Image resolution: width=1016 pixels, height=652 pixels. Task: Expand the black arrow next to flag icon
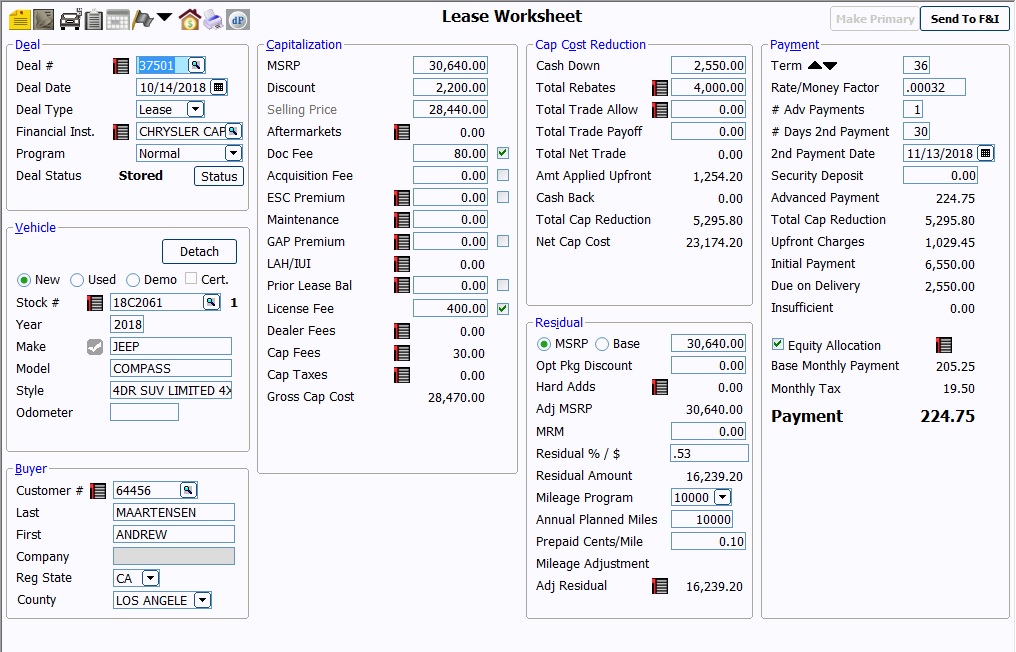tap(165, 17)
